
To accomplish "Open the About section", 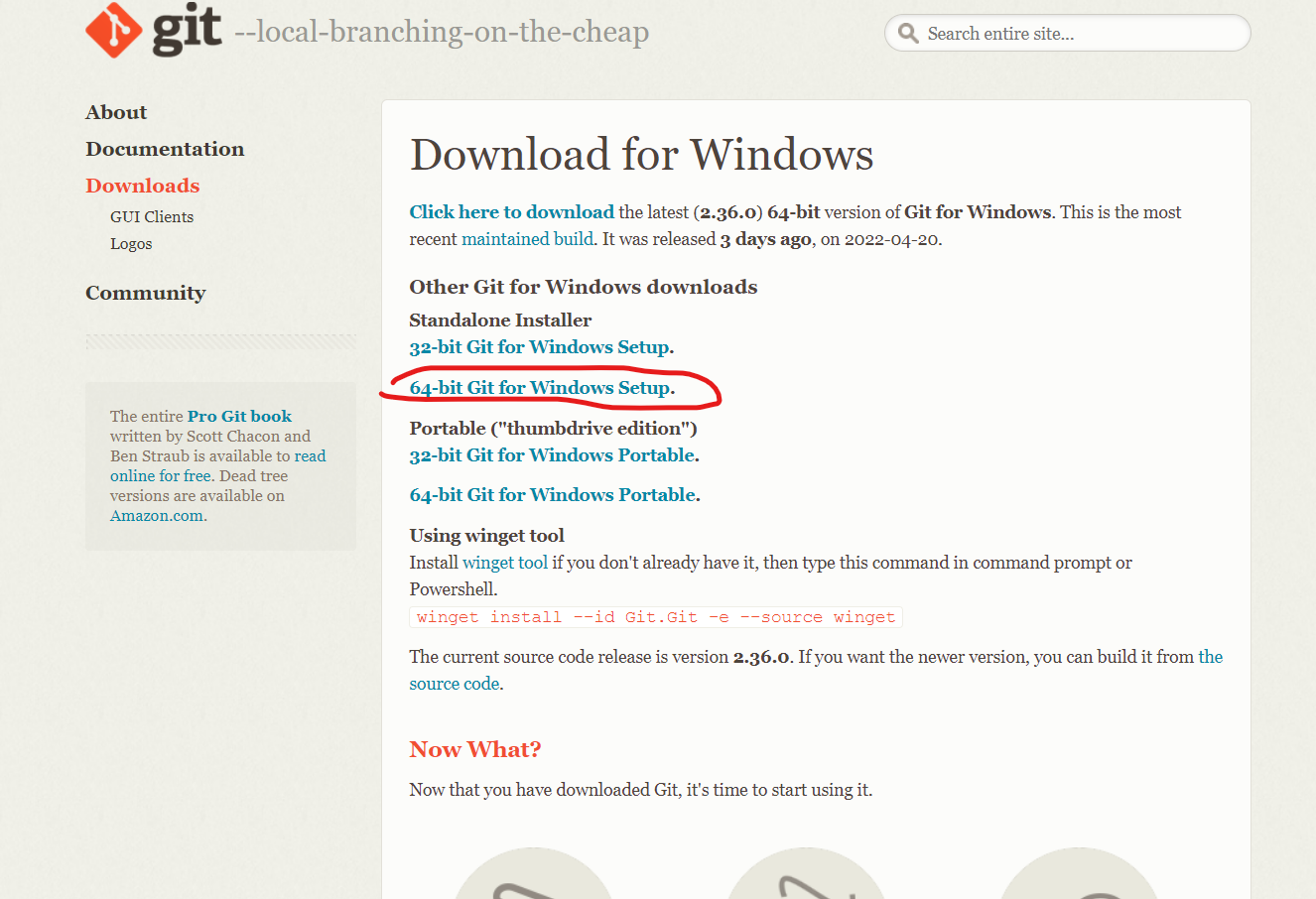I will click(116, 112).
